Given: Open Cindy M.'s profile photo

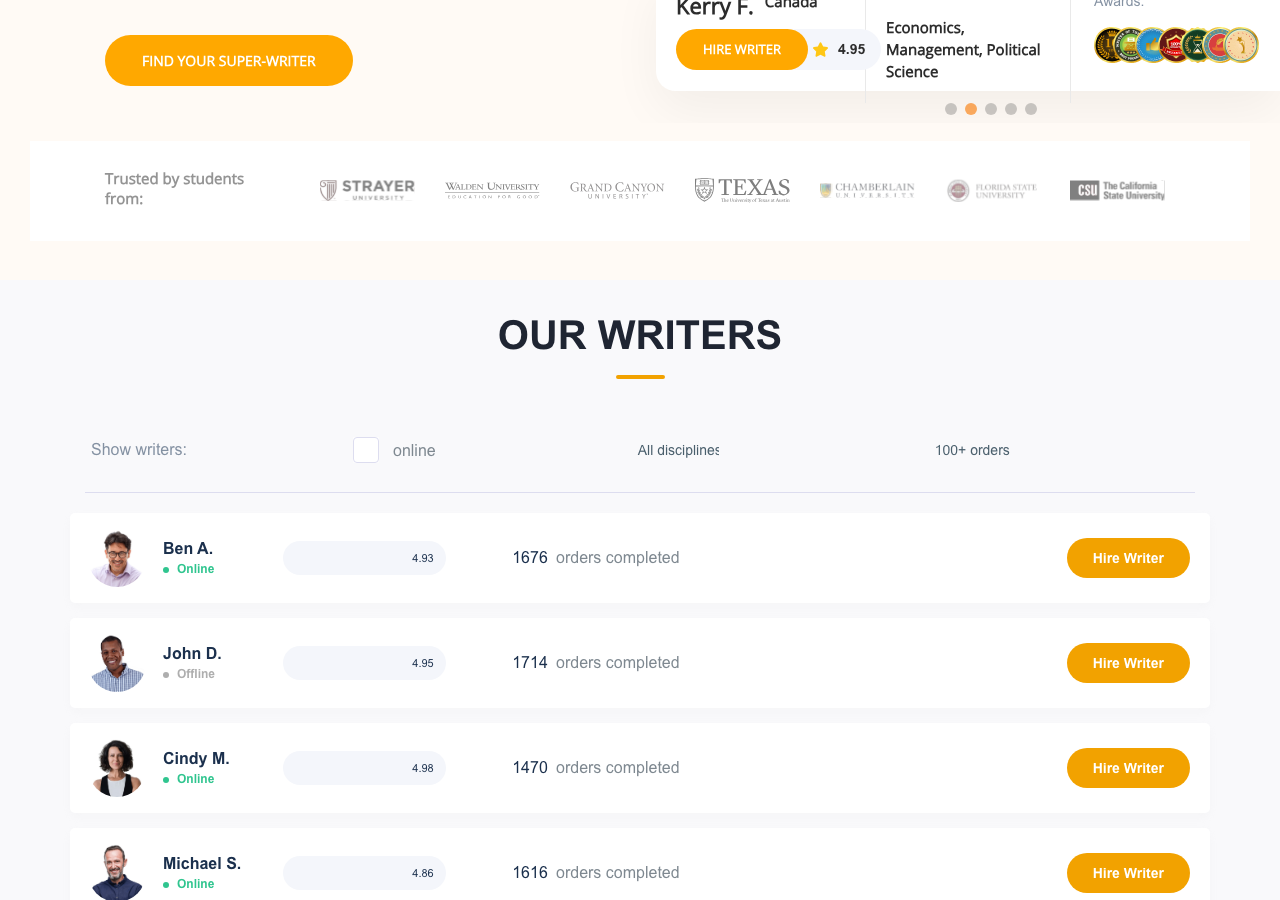Looking at the screenshot, I should click(x=117, y=768).
